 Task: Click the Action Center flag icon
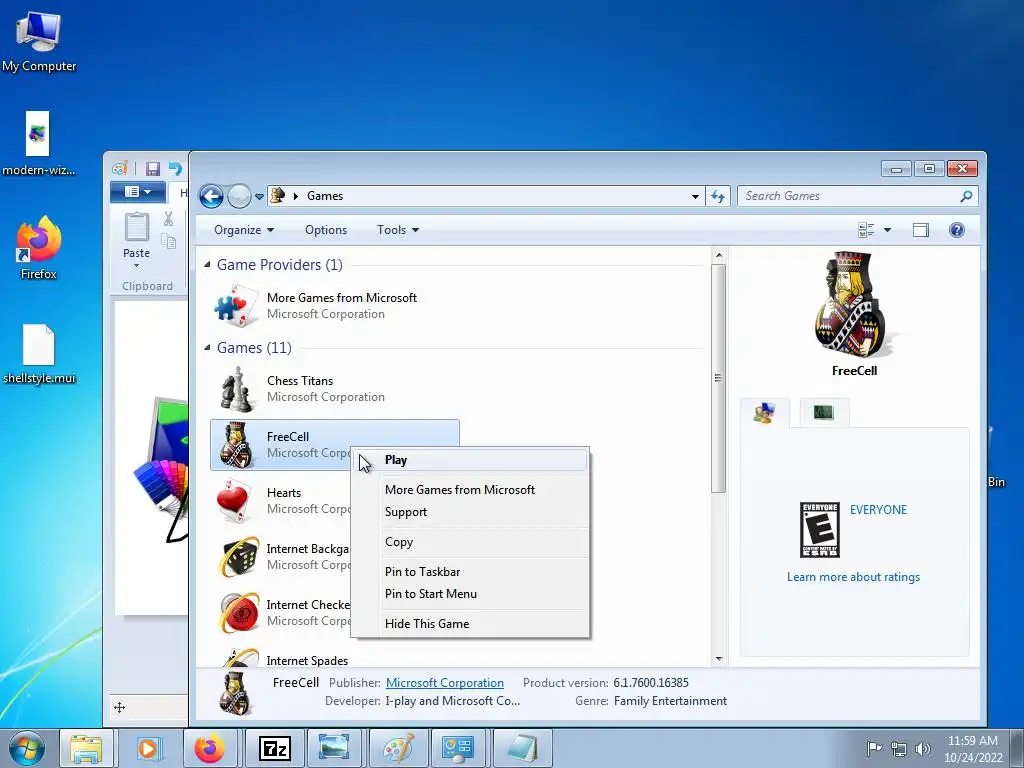coord(874,748)
